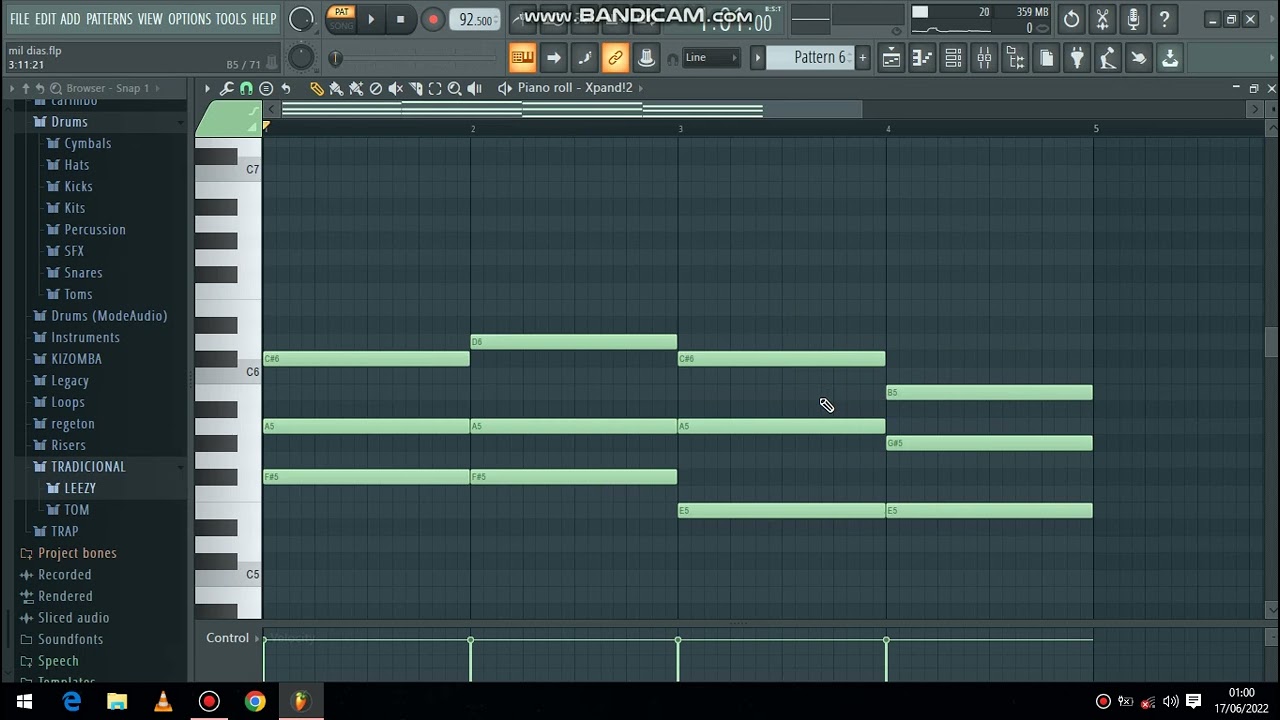Viewport: 1280px width, 720px height.
Task: Open the VIEW menu
Action: tap(150, 19)
